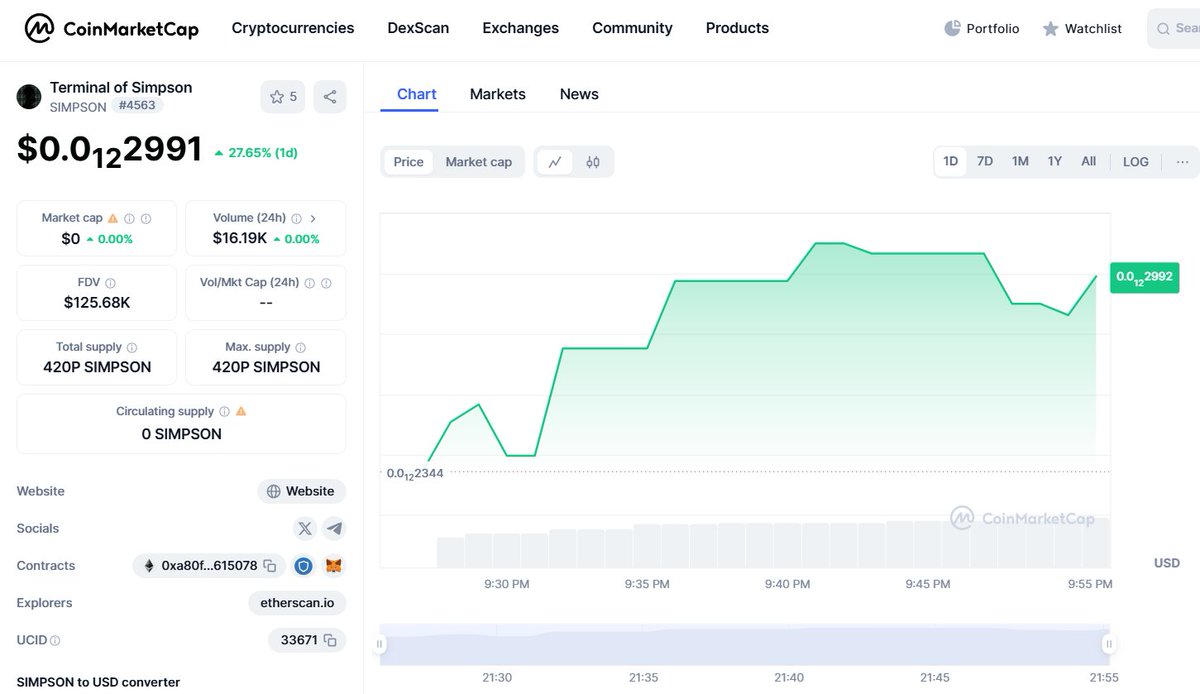Open the Telegram social link
This screenshot has width=1200, height=694.
(334, 528)
